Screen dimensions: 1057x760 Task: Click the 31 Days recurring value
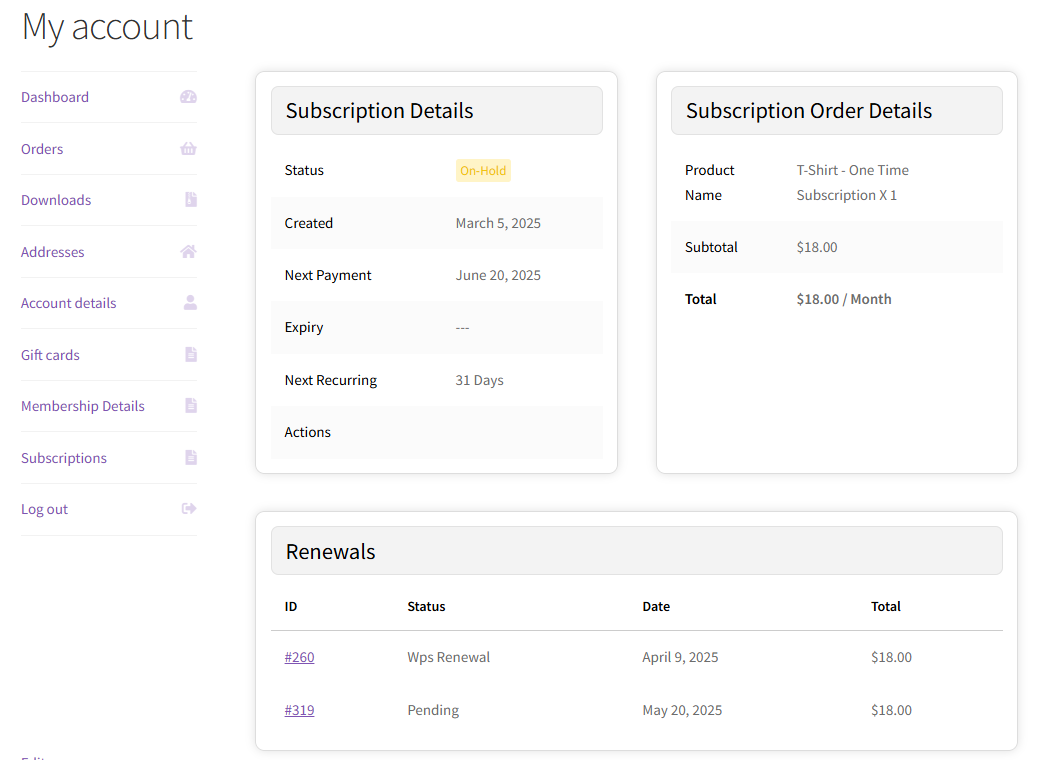[x=479, y=380]
